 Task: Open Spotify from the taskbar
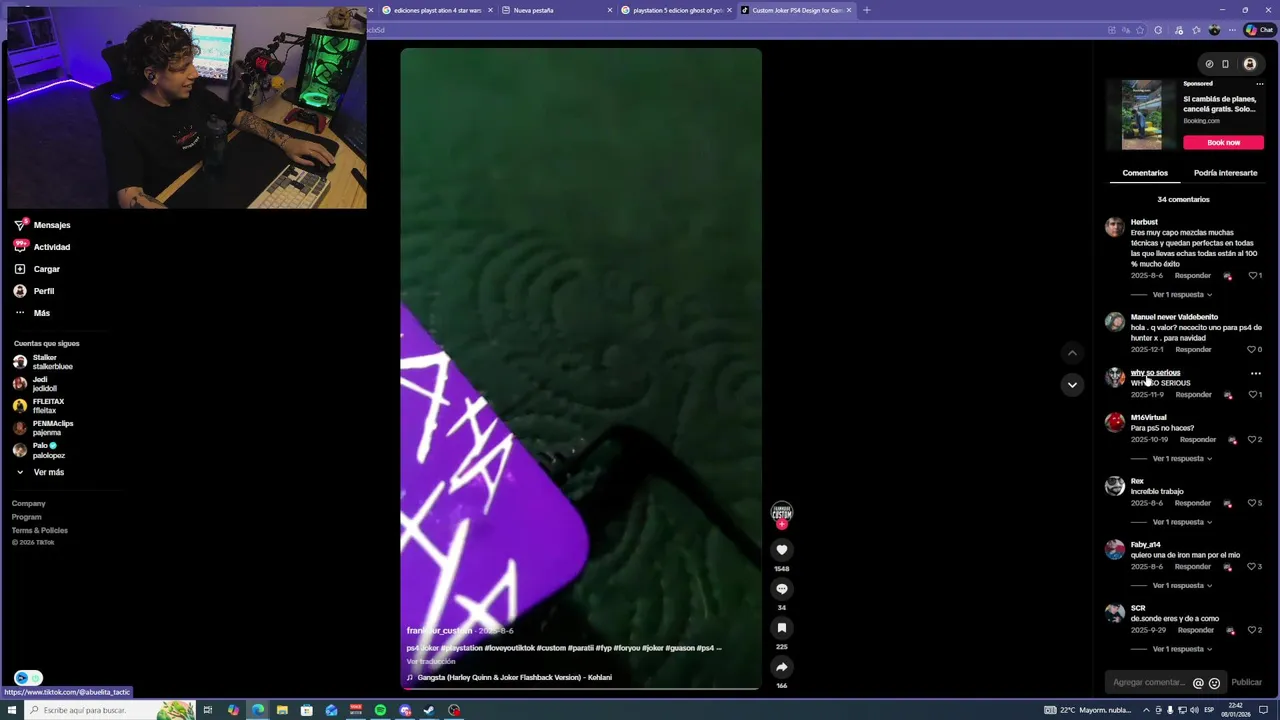pos(380,710)
